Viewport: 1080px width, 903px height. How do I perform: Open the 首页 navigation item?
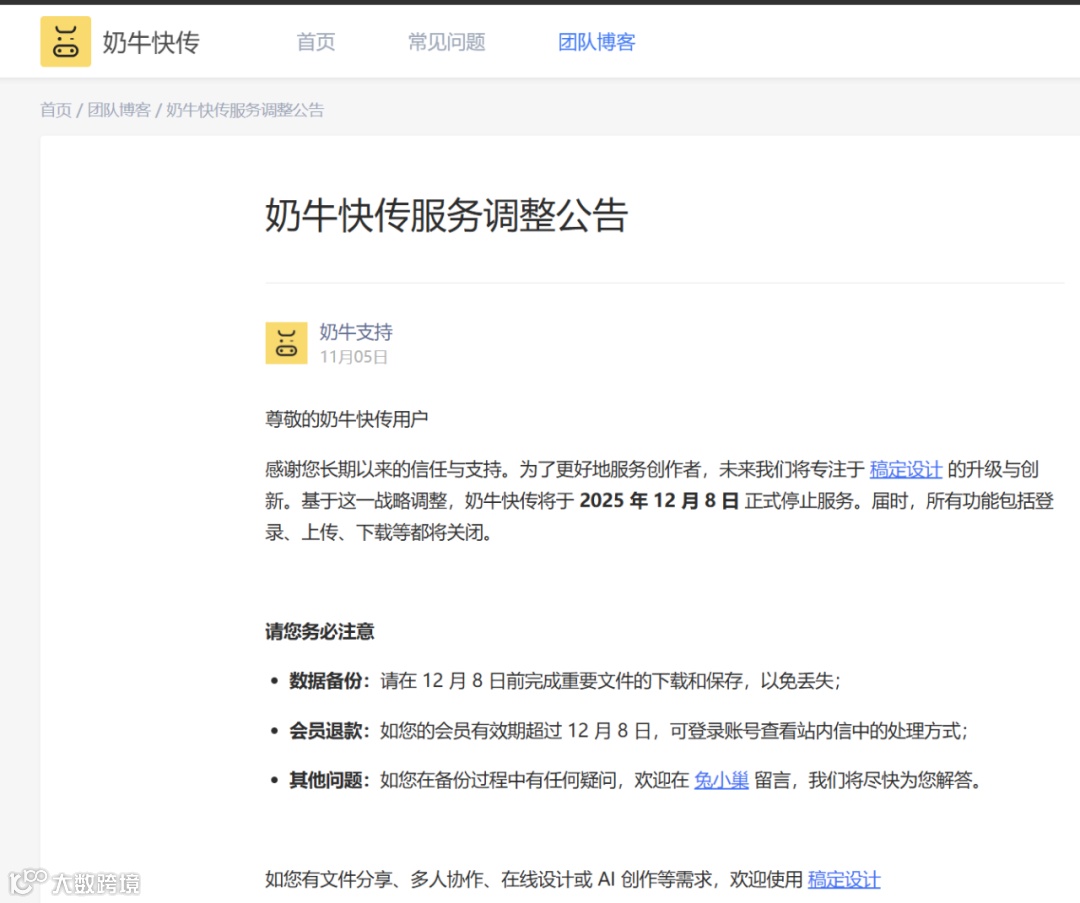click(x=316, y=42)
